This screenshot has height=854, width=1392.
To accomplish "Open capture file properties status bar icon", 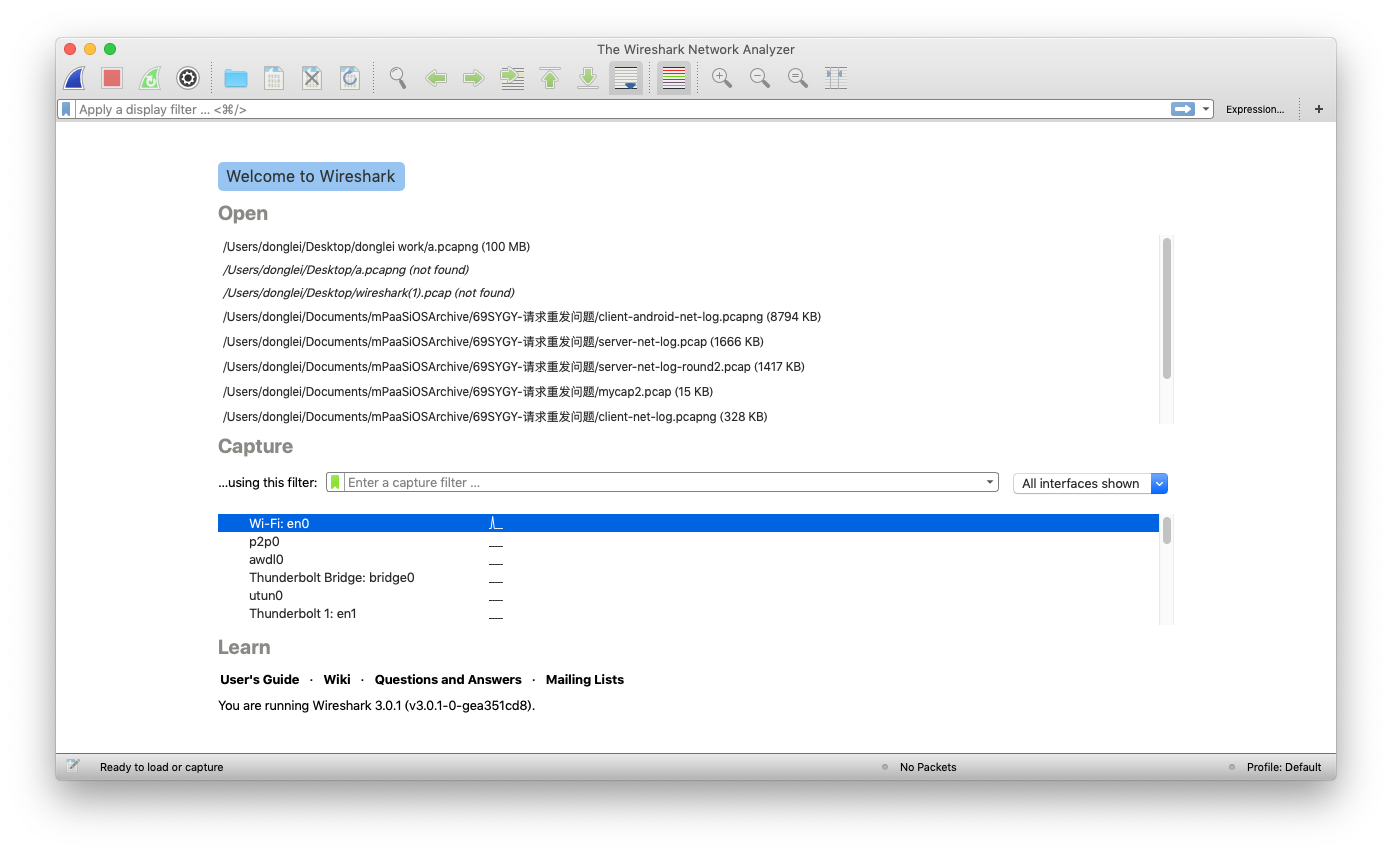I will point(73,766).
